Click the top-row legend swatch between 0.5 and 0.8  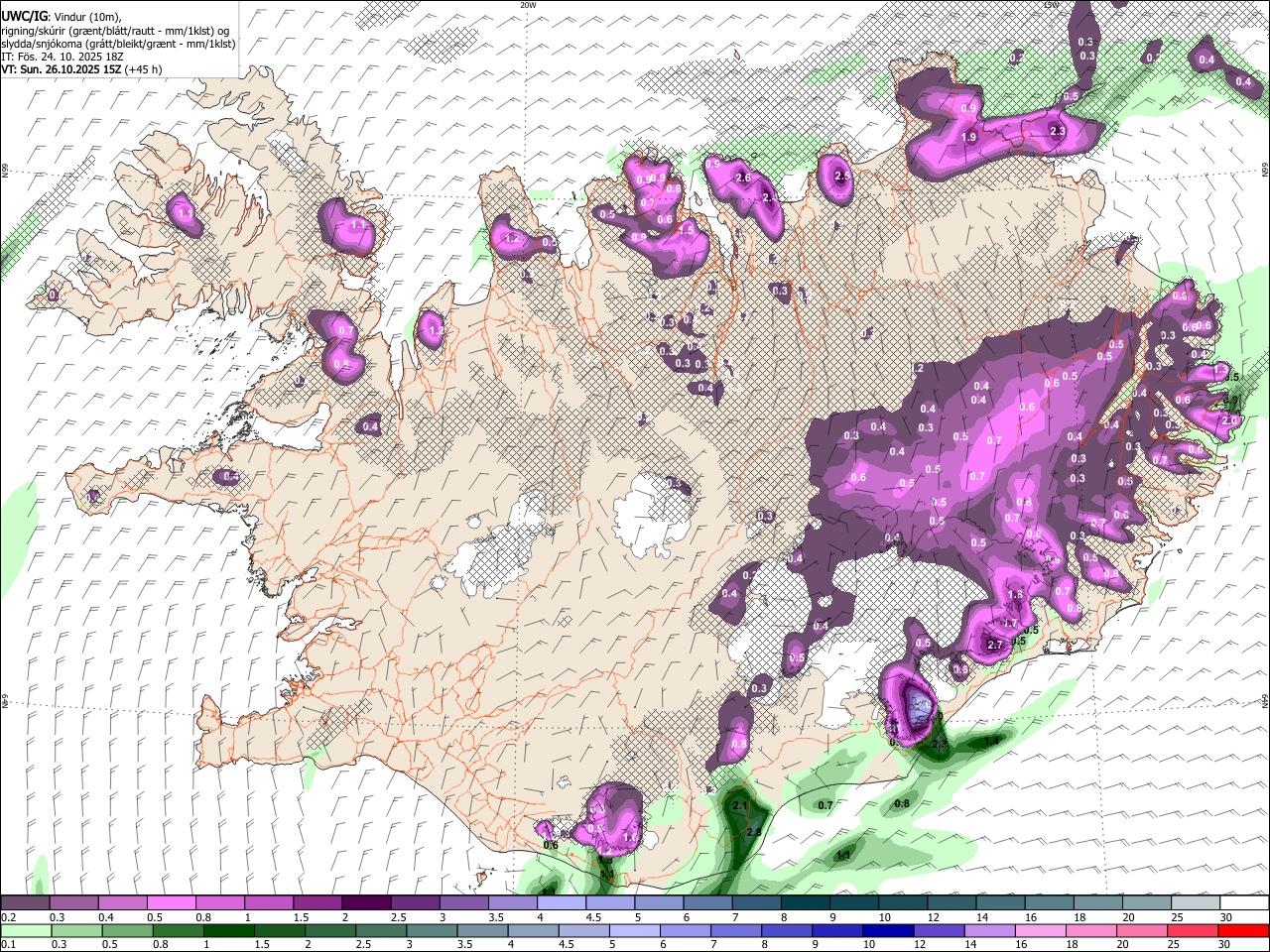(x=172, y=903)
